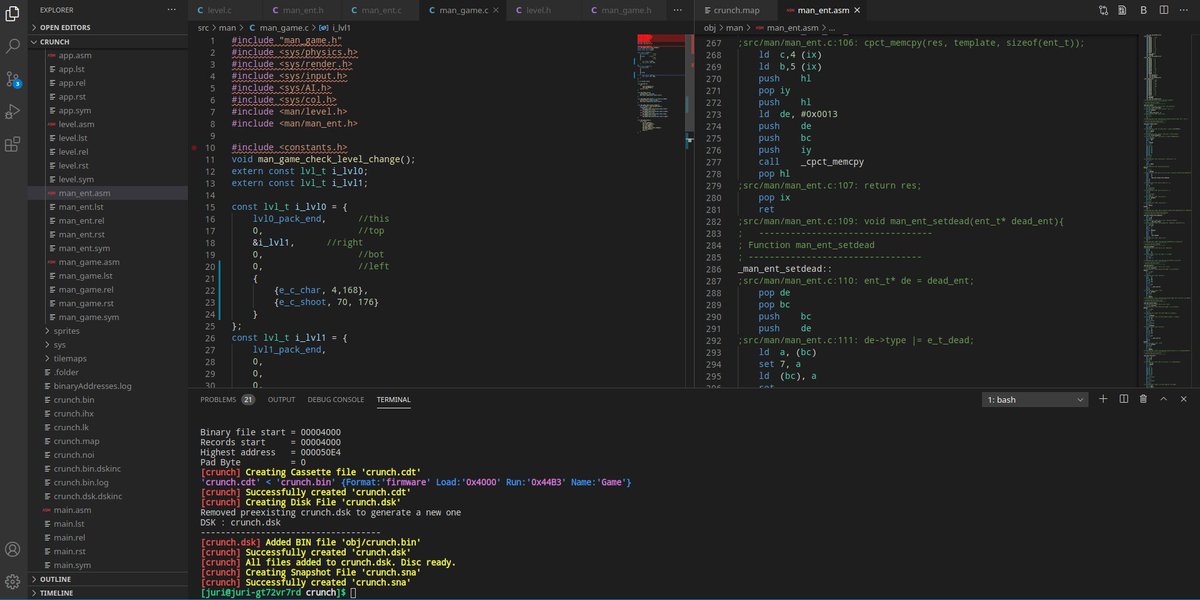Open man_game.sym in the file tree
The height and width of the screenshot is (600, 1200).
coord(88,317)
